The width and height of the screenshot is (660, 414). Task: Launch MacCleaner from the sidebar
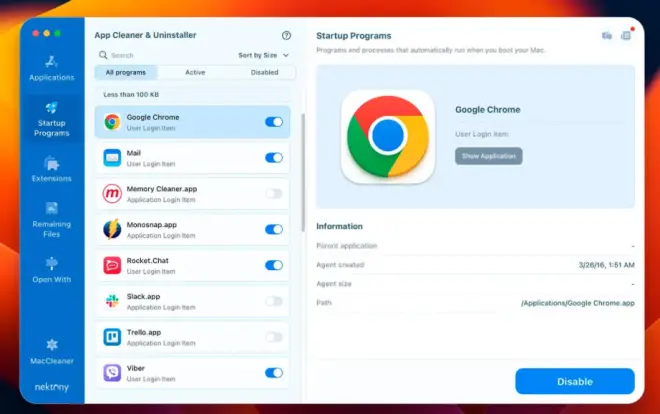click(x=51, y=350)
